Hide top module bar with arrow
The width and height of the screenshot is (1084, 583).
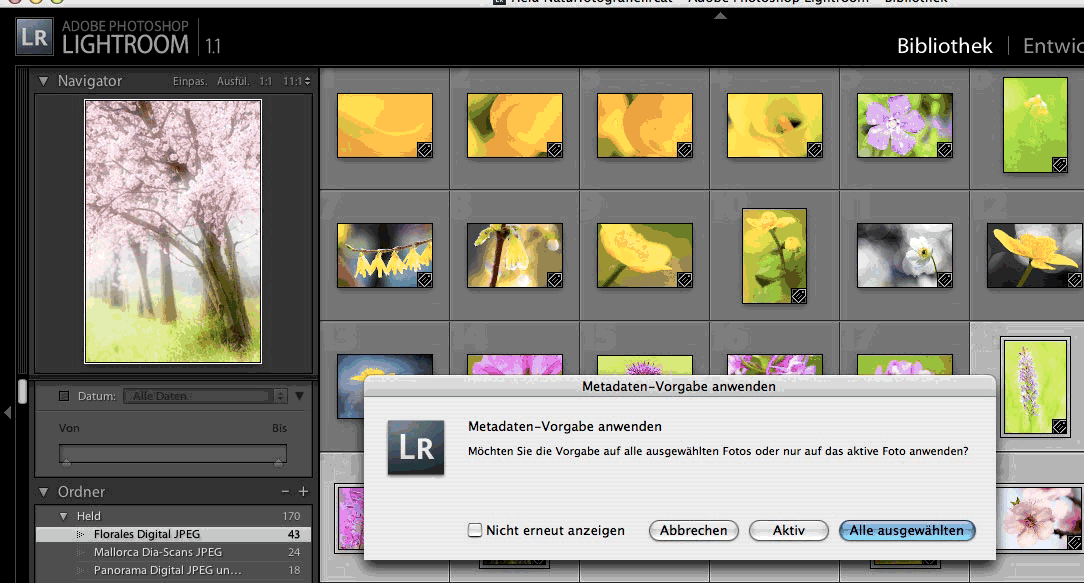click(x=720, y=16)
